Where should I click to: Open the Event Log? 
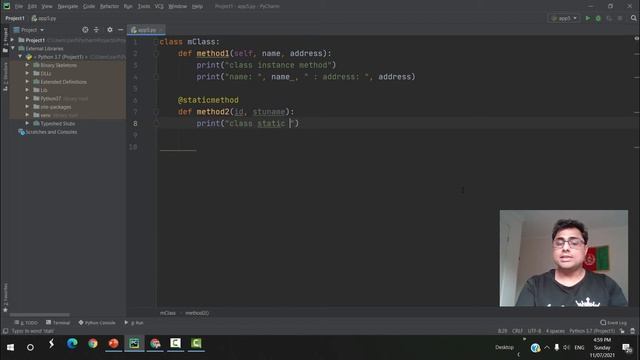(613, 323)
